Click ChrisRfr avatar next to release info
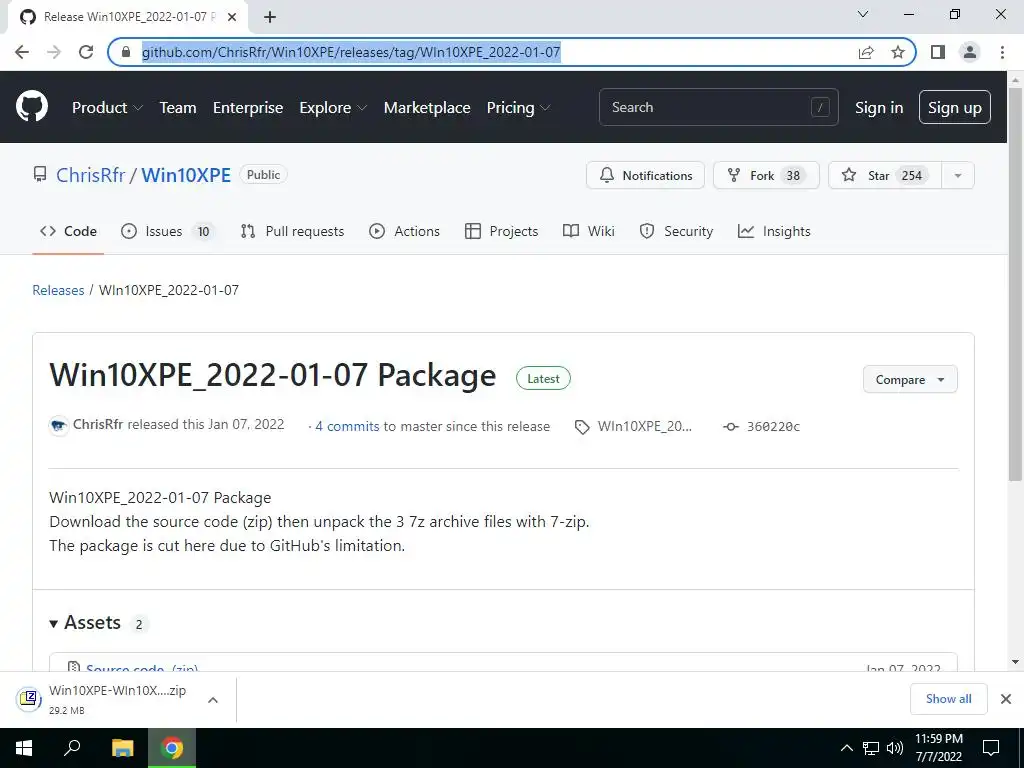 coord(59,426)
